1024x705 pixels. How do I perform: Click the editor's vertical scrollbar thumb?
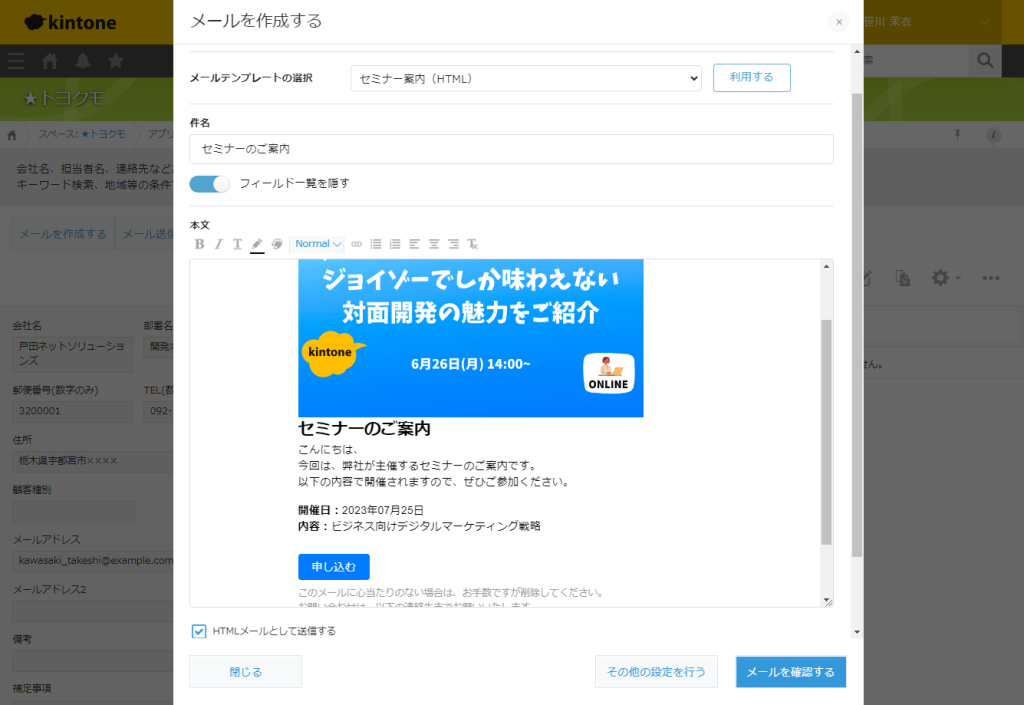pyautogui.click(x=826, y=431)
